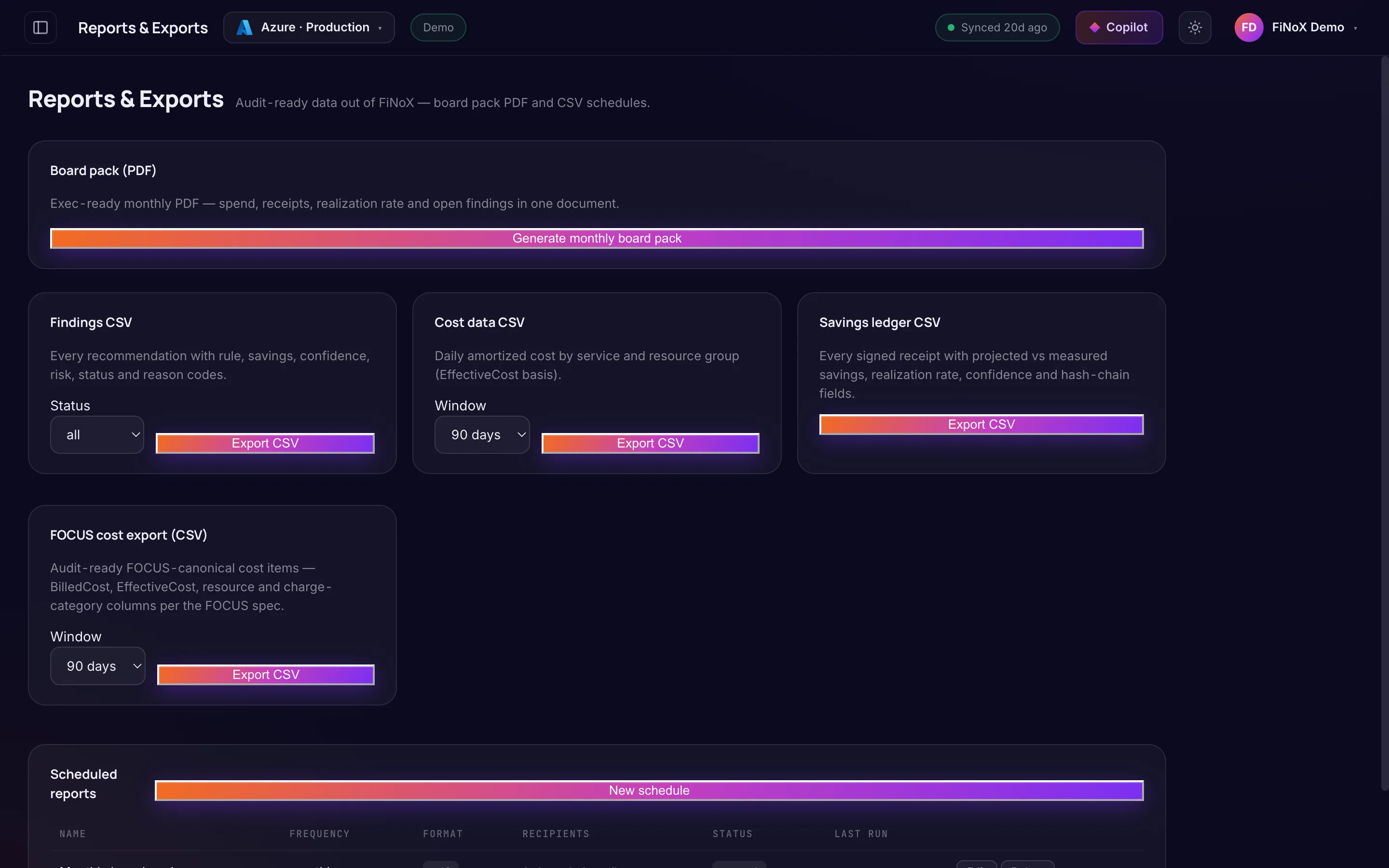
Task: Export the FOCUS cost CSV
Action: tap(266, 675)
